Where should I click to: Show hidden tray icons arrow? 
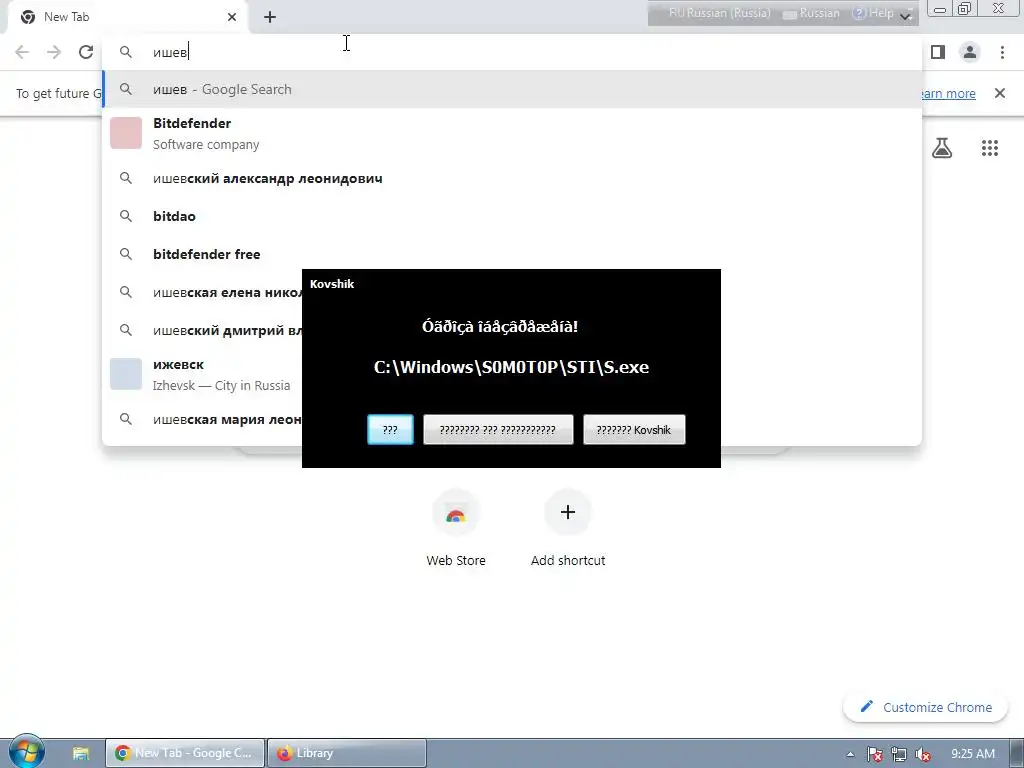coord(850,754)
